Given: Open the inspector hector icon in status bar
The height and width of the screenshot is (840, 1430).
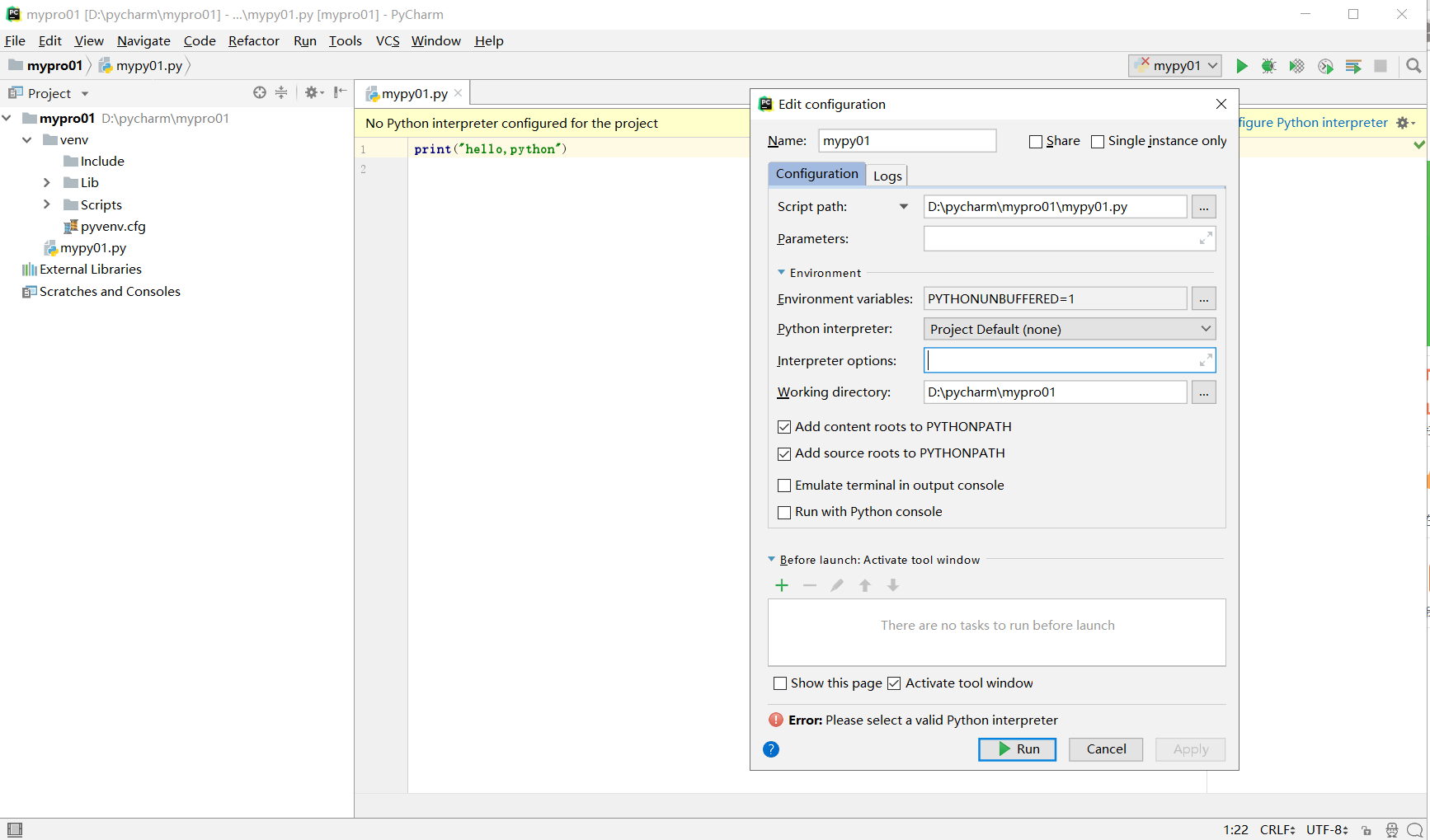Looking at the screenshot, I should [x=1392, y=830].
